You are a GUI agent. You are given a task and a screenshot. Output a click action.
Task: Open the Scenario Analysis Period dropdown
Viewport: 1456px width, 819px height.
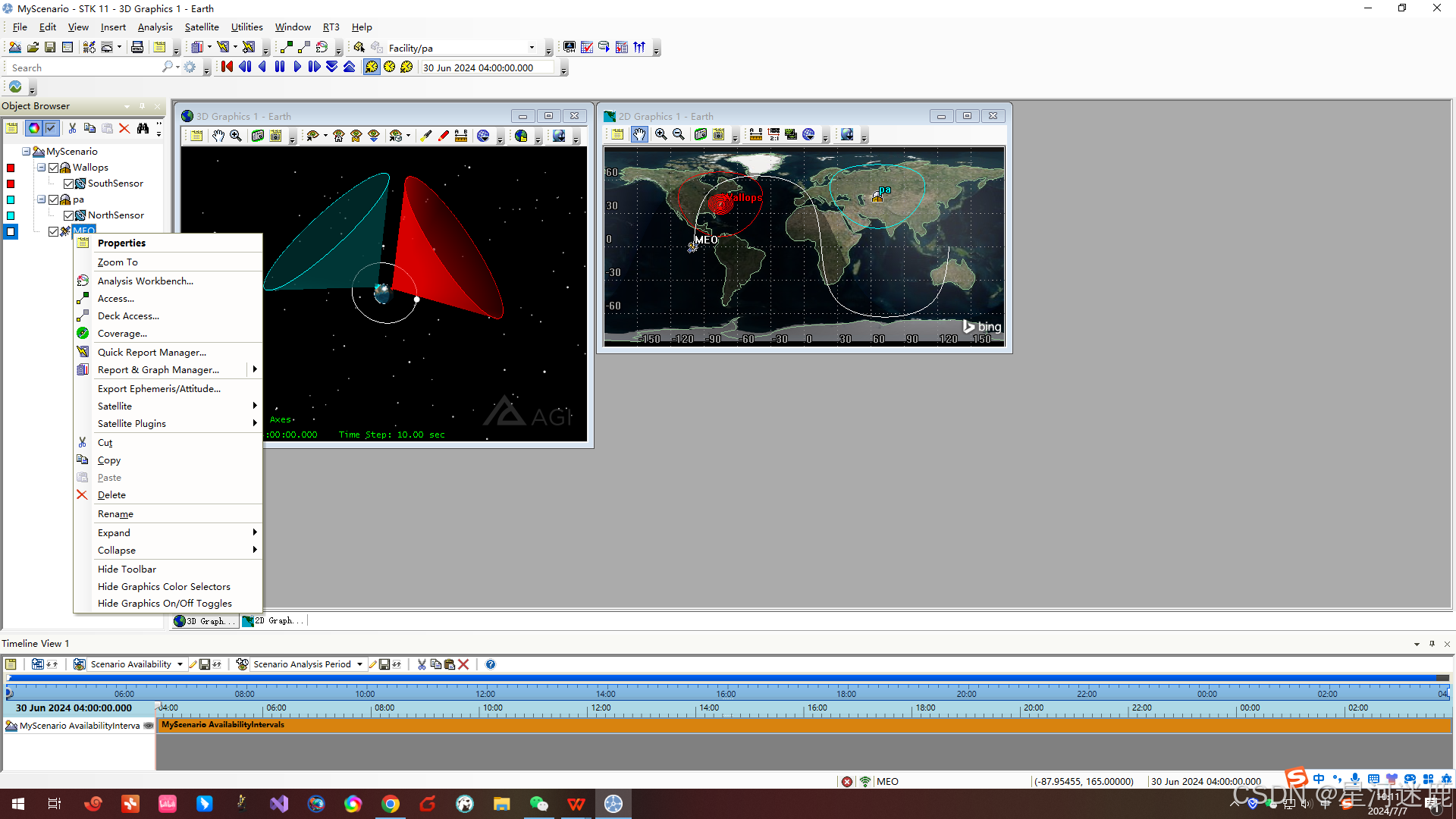(359, 664)
